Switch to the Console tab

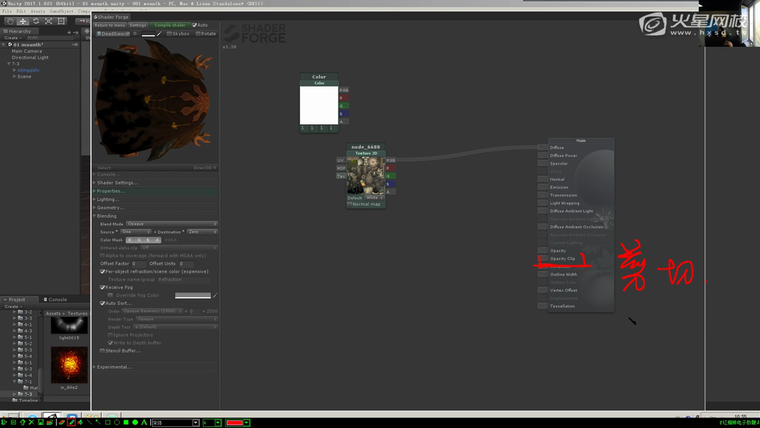pyautogui.click(x=57, y=299)
